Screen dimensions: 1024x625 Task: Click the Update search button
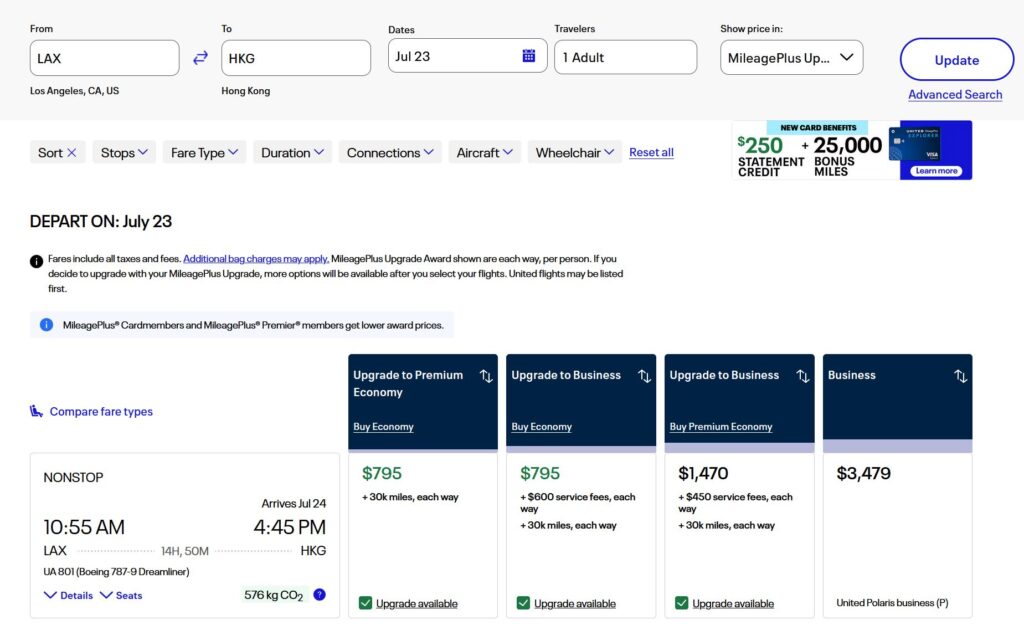tap(956, 60)
